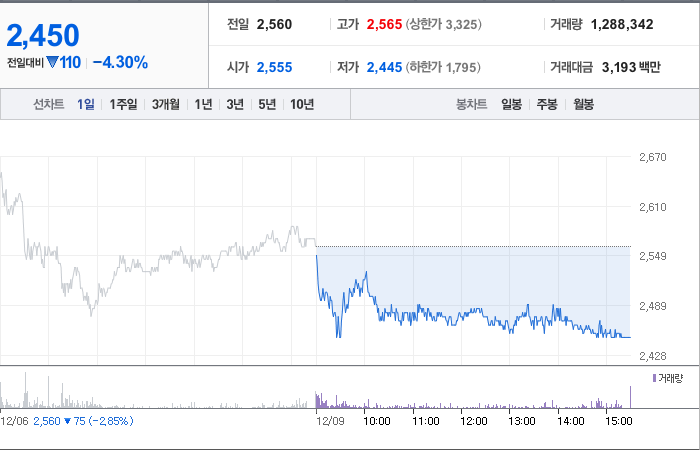Click the 10:00 time axis label

[377, 421]
